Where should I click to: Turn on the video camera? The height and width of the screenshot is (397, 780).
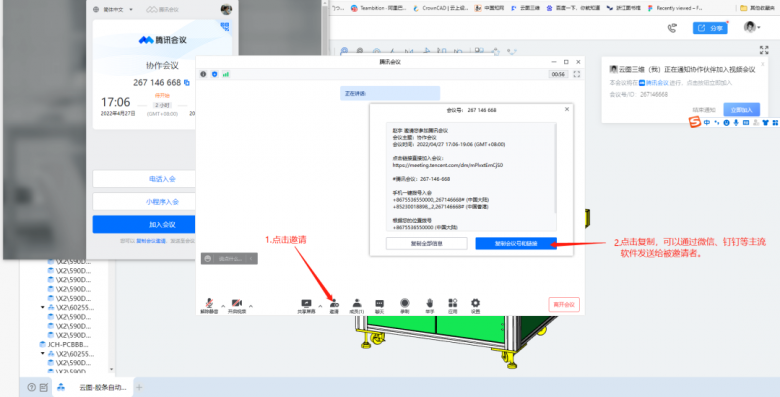pos(237,305)
